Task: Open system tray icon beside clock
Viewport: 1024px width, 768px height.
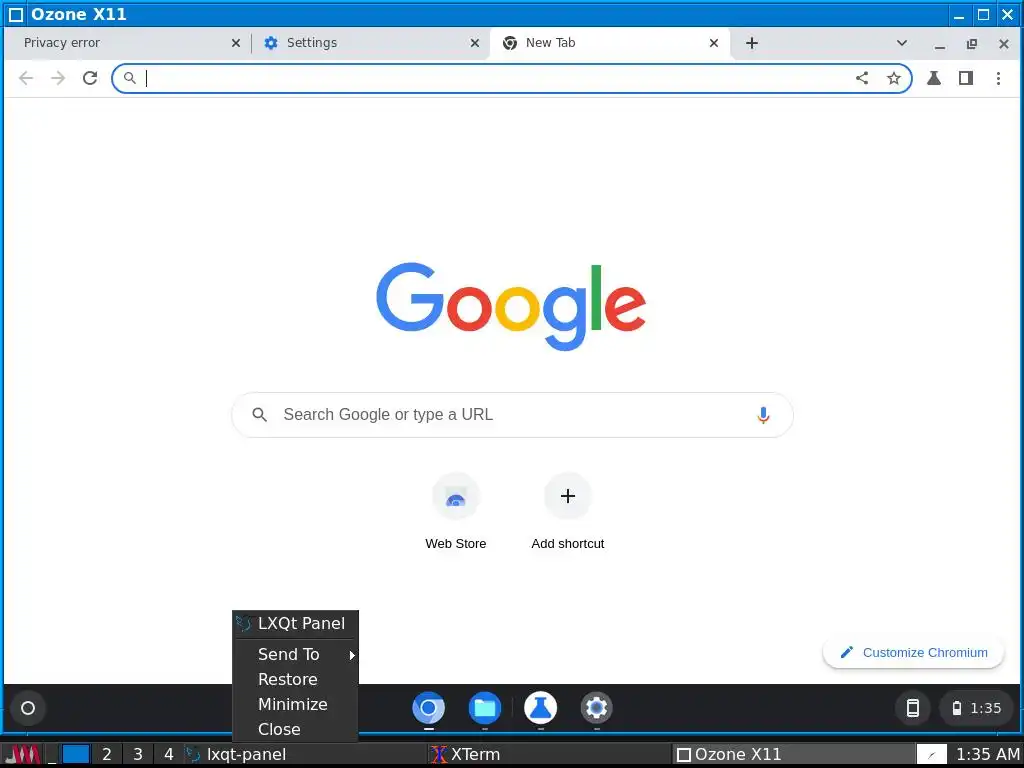Action: tap(932, 755)
